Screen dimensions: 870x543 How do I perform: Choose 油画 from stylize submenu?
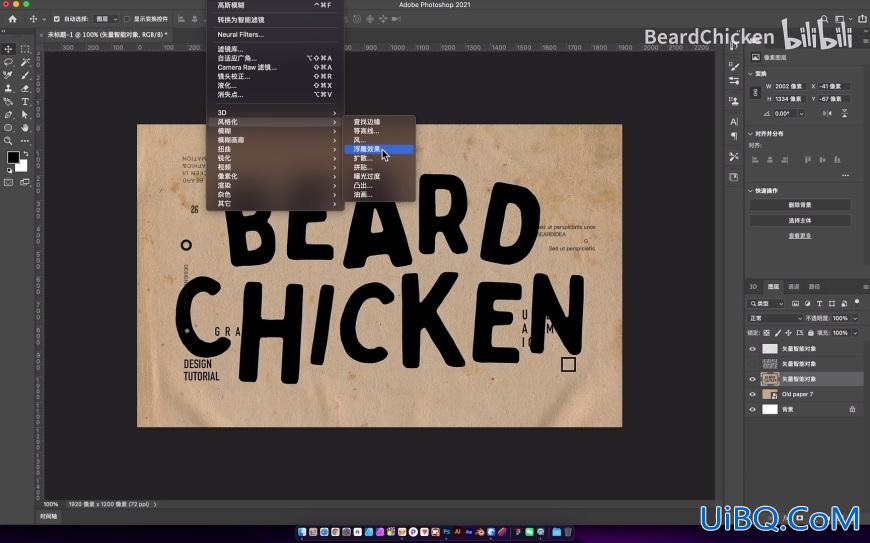pos(378,195)
